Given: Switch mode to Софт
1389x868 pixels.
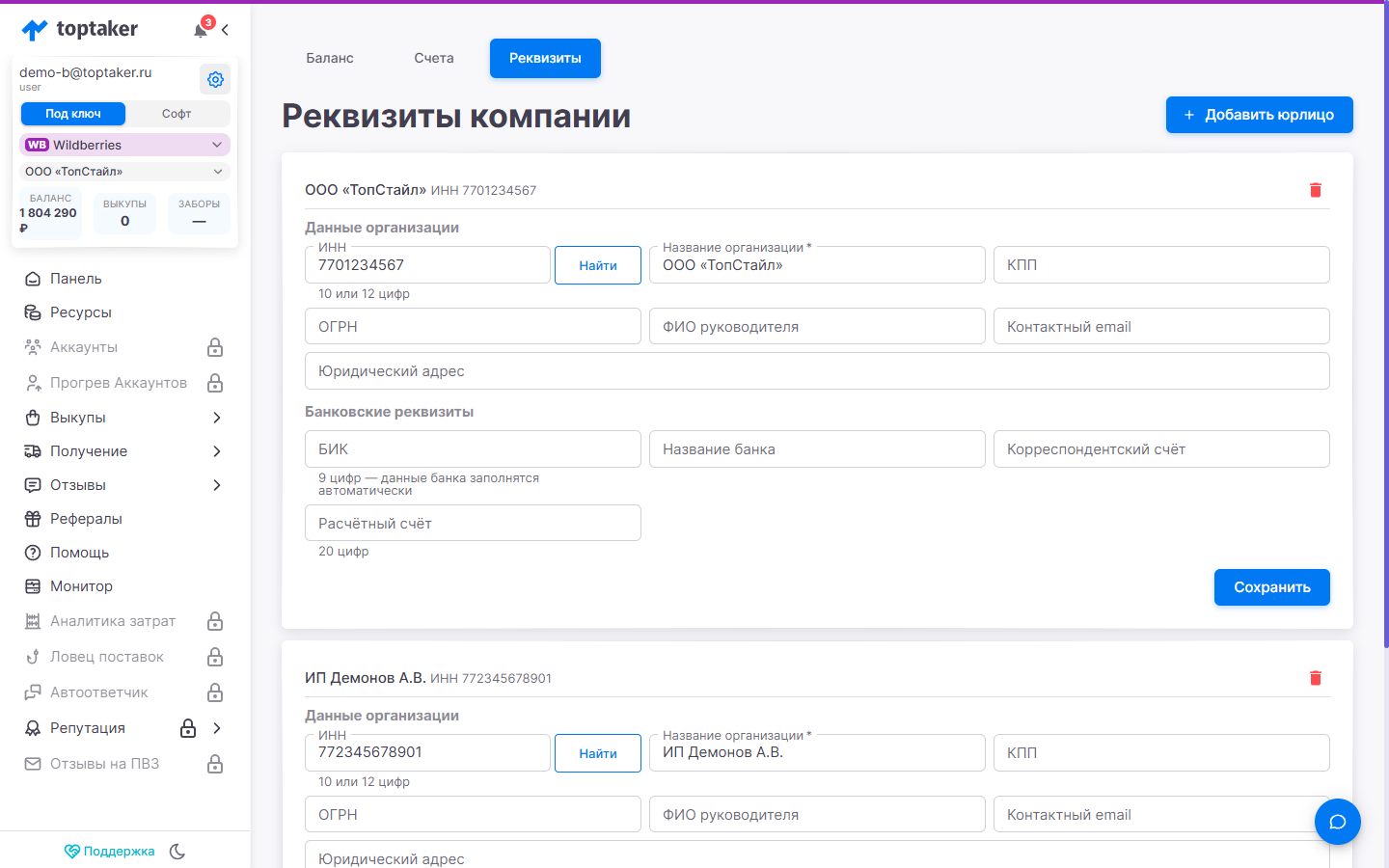Looking at the screenshot, I should 177,114.
